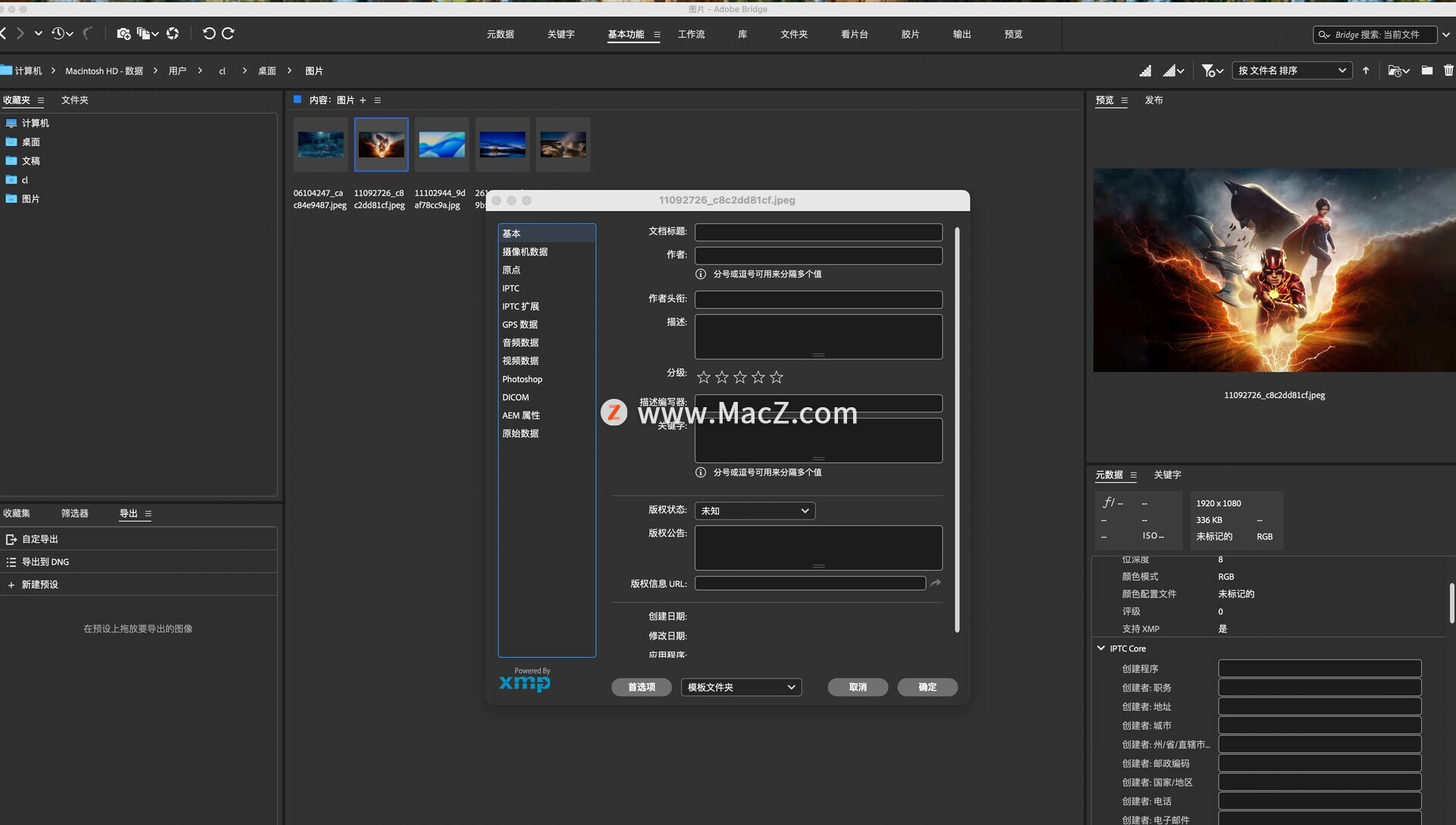Click 自定导出 in the export panel

tap(139, 539)
